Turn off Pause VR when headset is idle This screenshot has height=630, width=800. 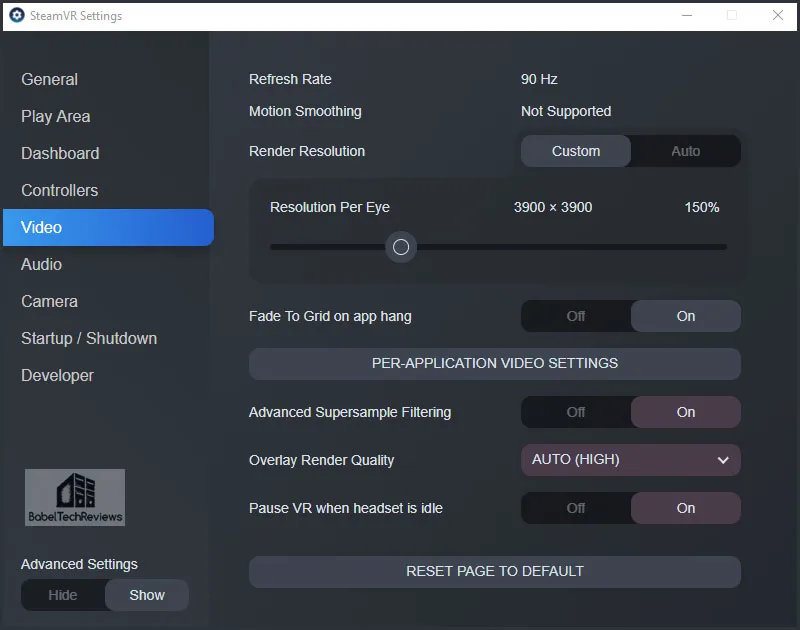[576, 508]
